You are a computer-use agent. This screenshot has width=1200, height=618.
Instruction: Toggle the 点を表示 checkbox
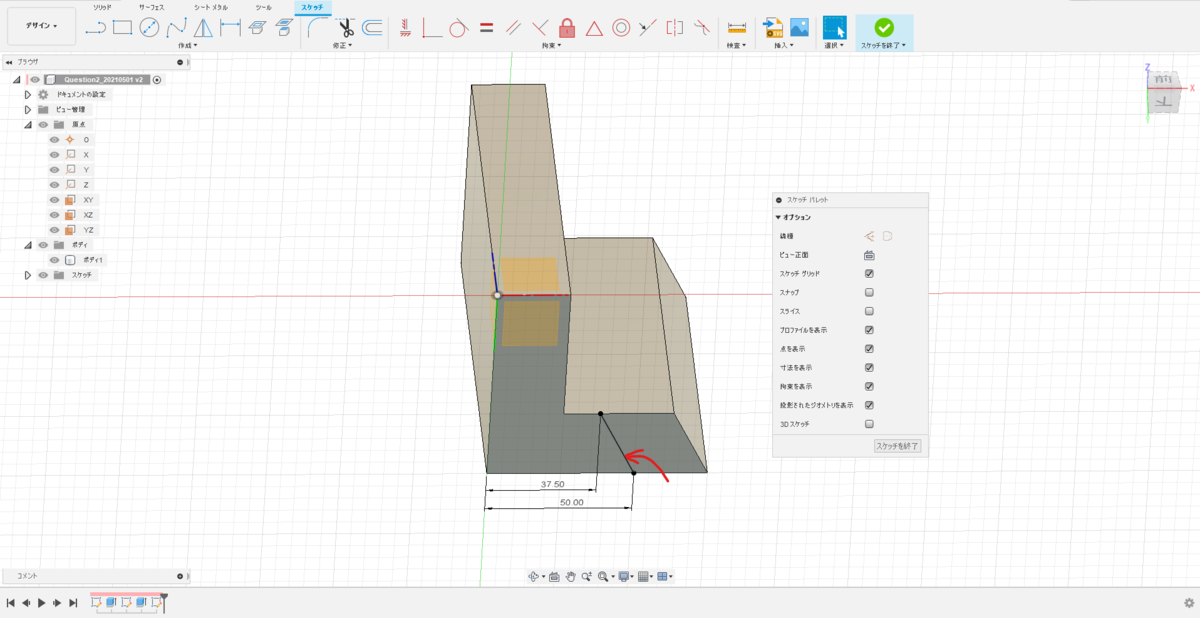(869, 349)
